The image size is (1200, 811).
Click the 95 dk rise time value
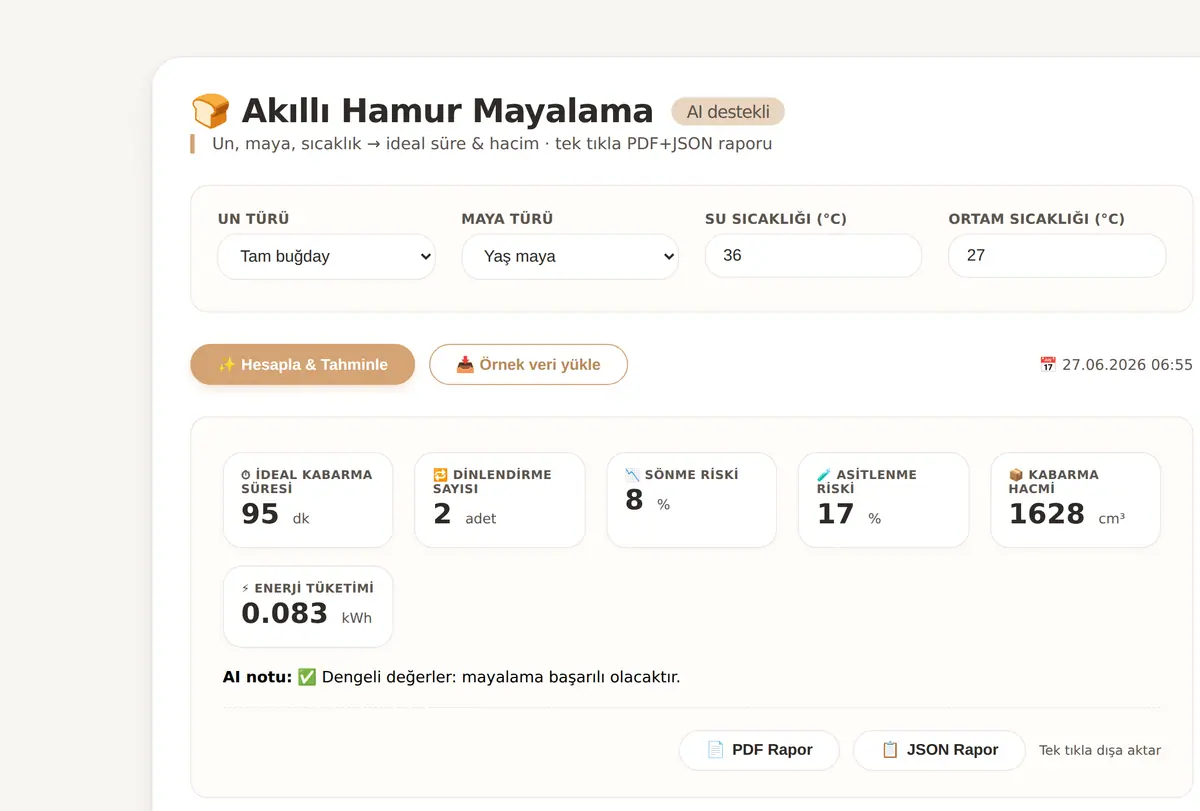point(275,514)
